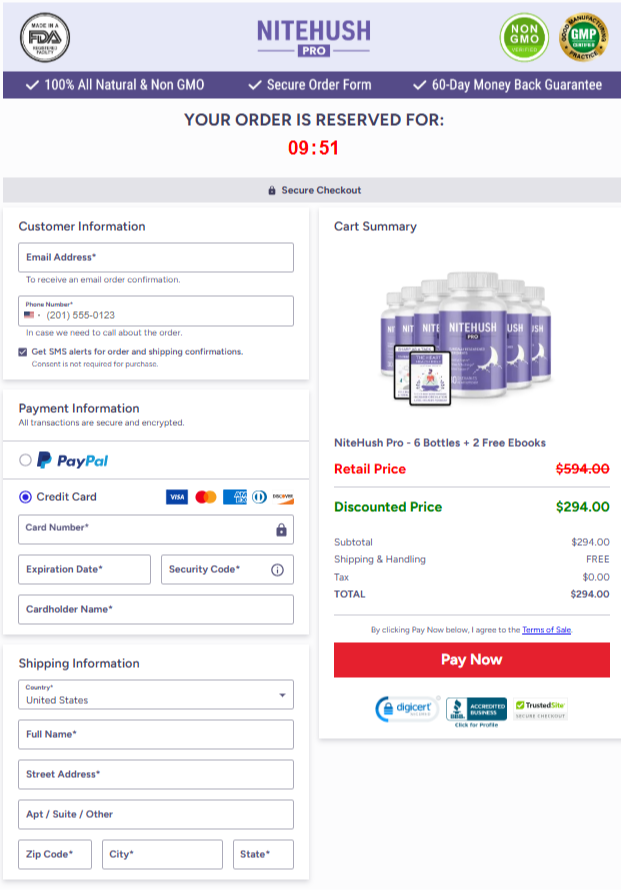This screenshot has height=890, width=621.
Task: Click the Email Address input field
Action: [x=156, y=258]
